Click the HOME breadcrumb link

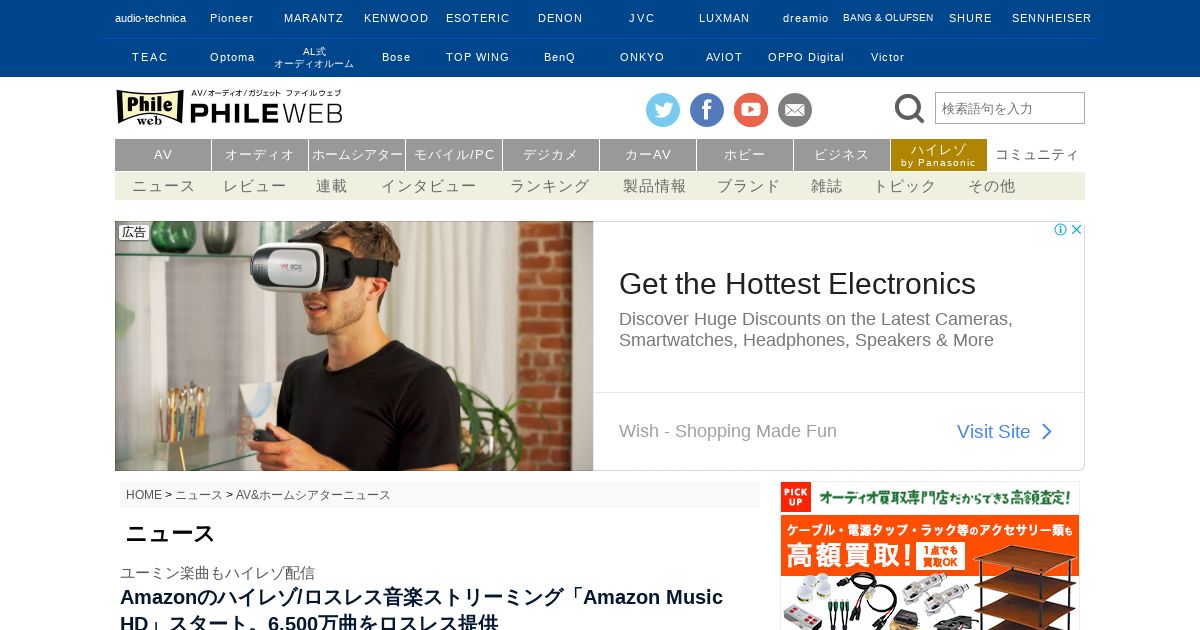point(144,495)
